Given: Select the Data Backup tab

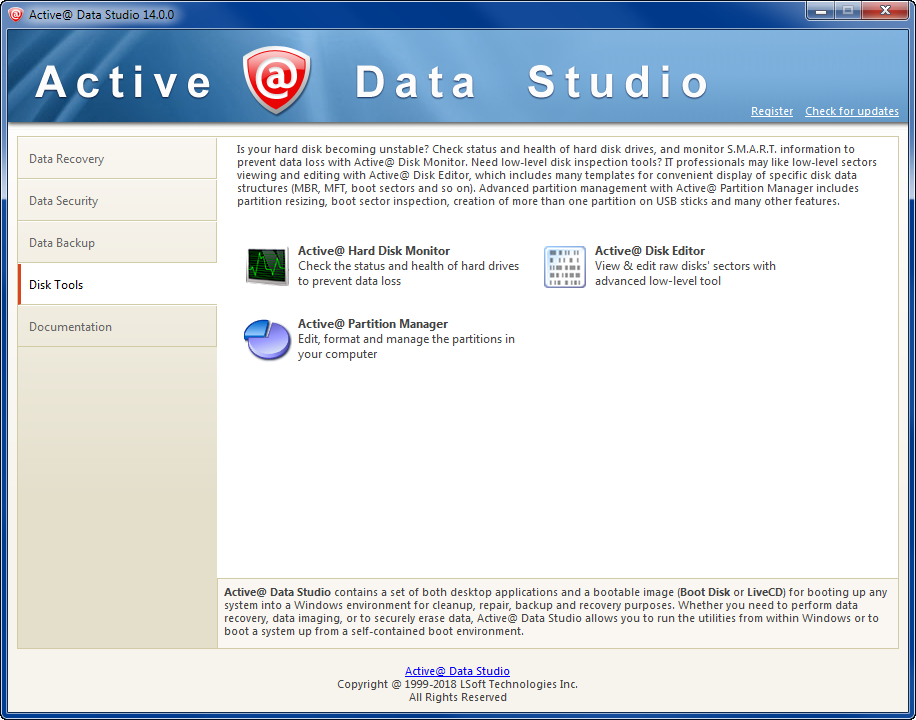Looking at the screenshot, I should tap(117, 243).
